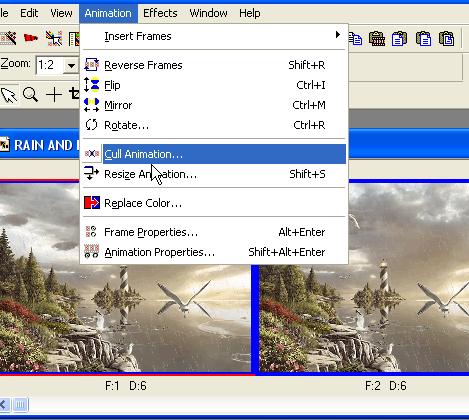Viewport: 469px width, 420px height.
Task: Select frame F:2 thumbnail
Action: [x=364, y=277]
